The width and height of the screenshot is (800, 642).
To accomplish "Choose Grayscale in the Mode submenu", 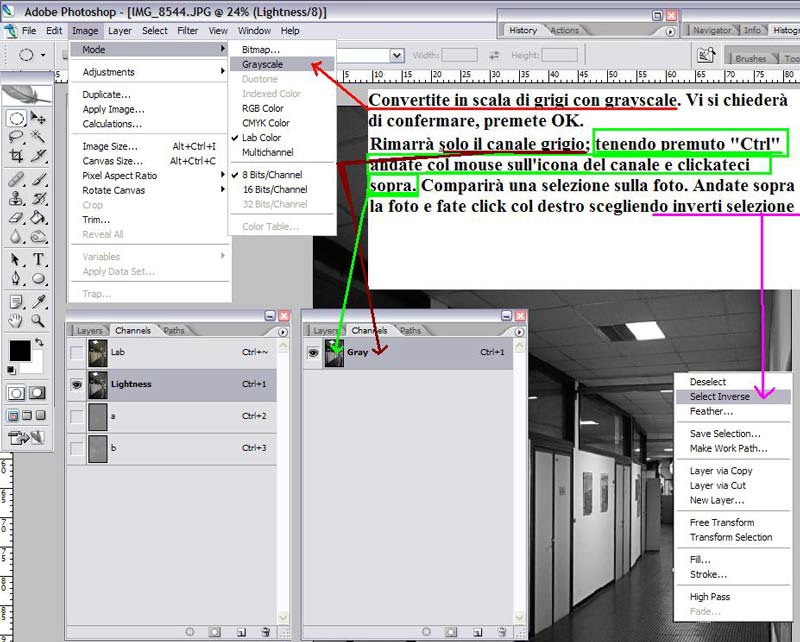I will click(282, 64).
